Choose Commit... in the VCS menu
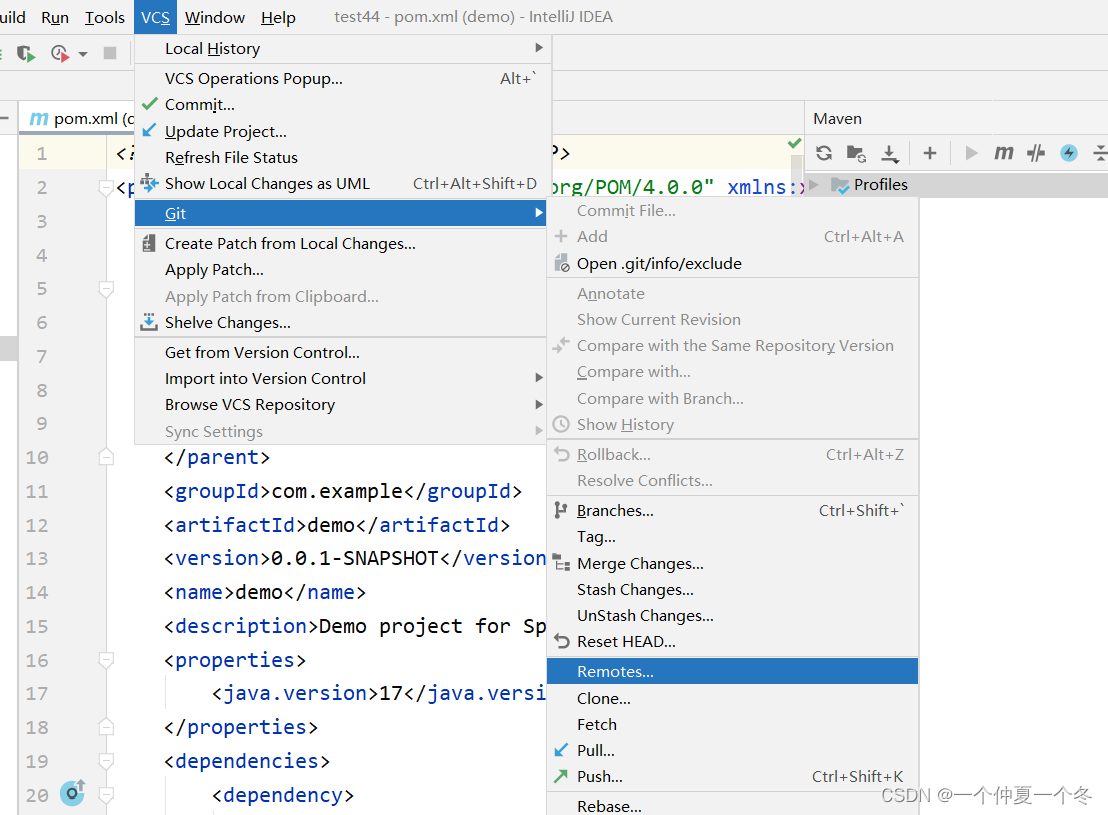 [343, 105]
